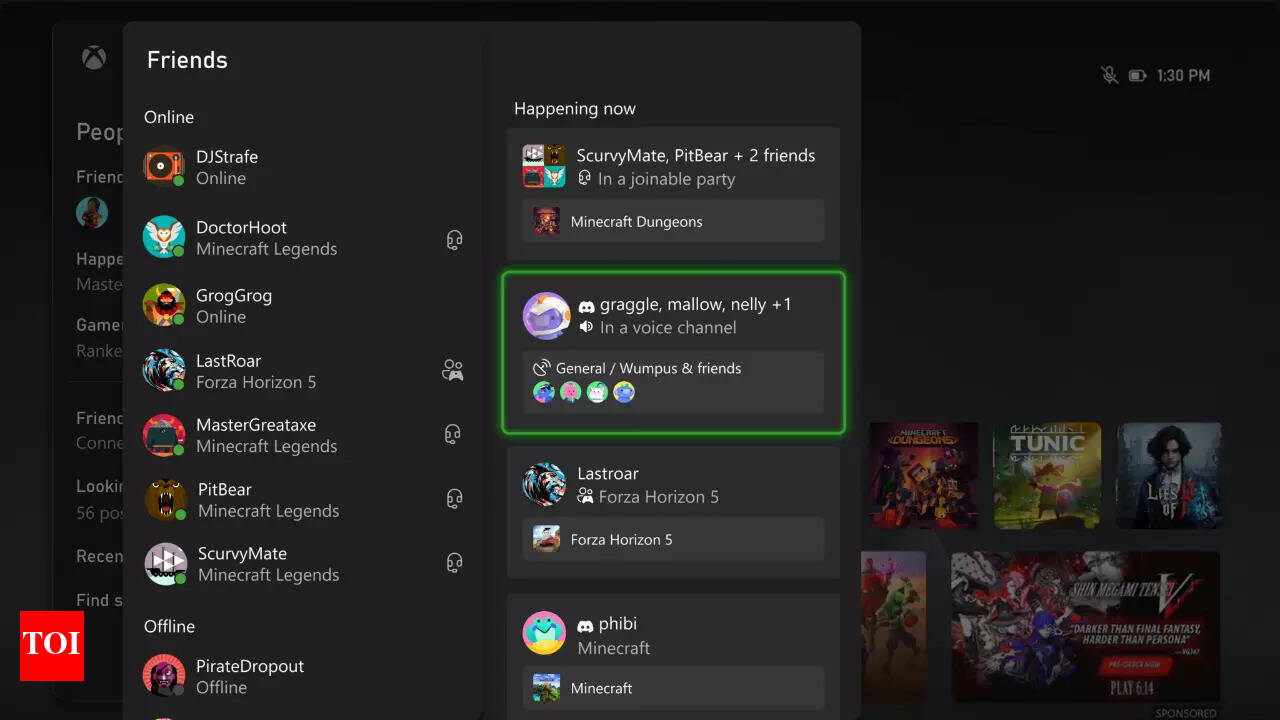The image size is (1280, 720).
Task: Click the phibi name in Happening now
Action: [617, 624]
